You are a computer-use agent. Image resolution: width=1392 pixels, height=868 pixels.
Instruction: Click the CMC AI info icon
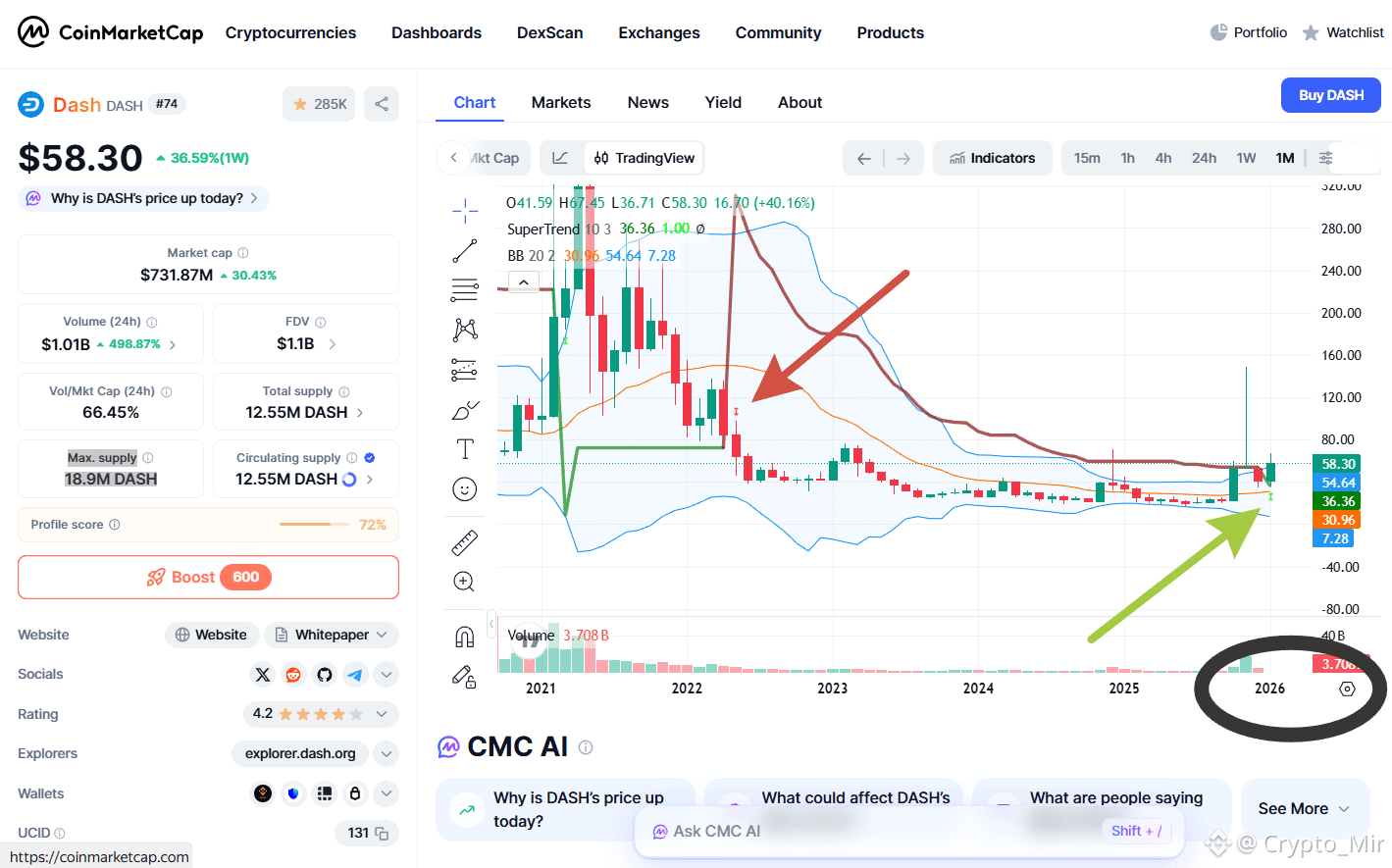(x=586, y=747)
